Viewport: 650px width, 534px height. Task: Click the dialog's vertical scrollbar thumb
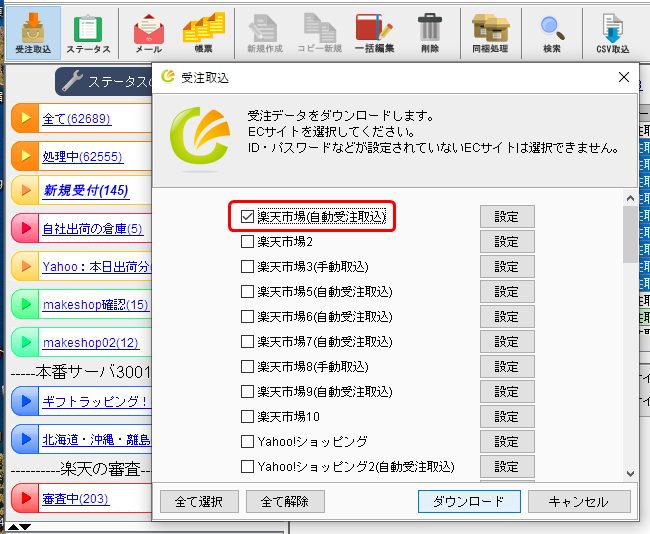(x=630, y=234)
